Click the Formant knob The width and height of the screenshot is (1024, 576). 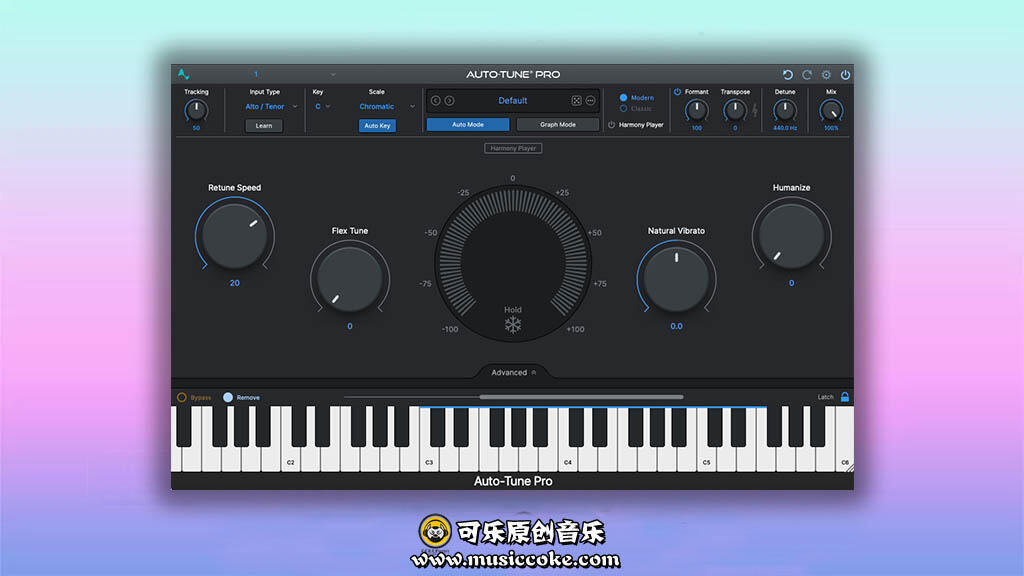click(x=696, y=110)
